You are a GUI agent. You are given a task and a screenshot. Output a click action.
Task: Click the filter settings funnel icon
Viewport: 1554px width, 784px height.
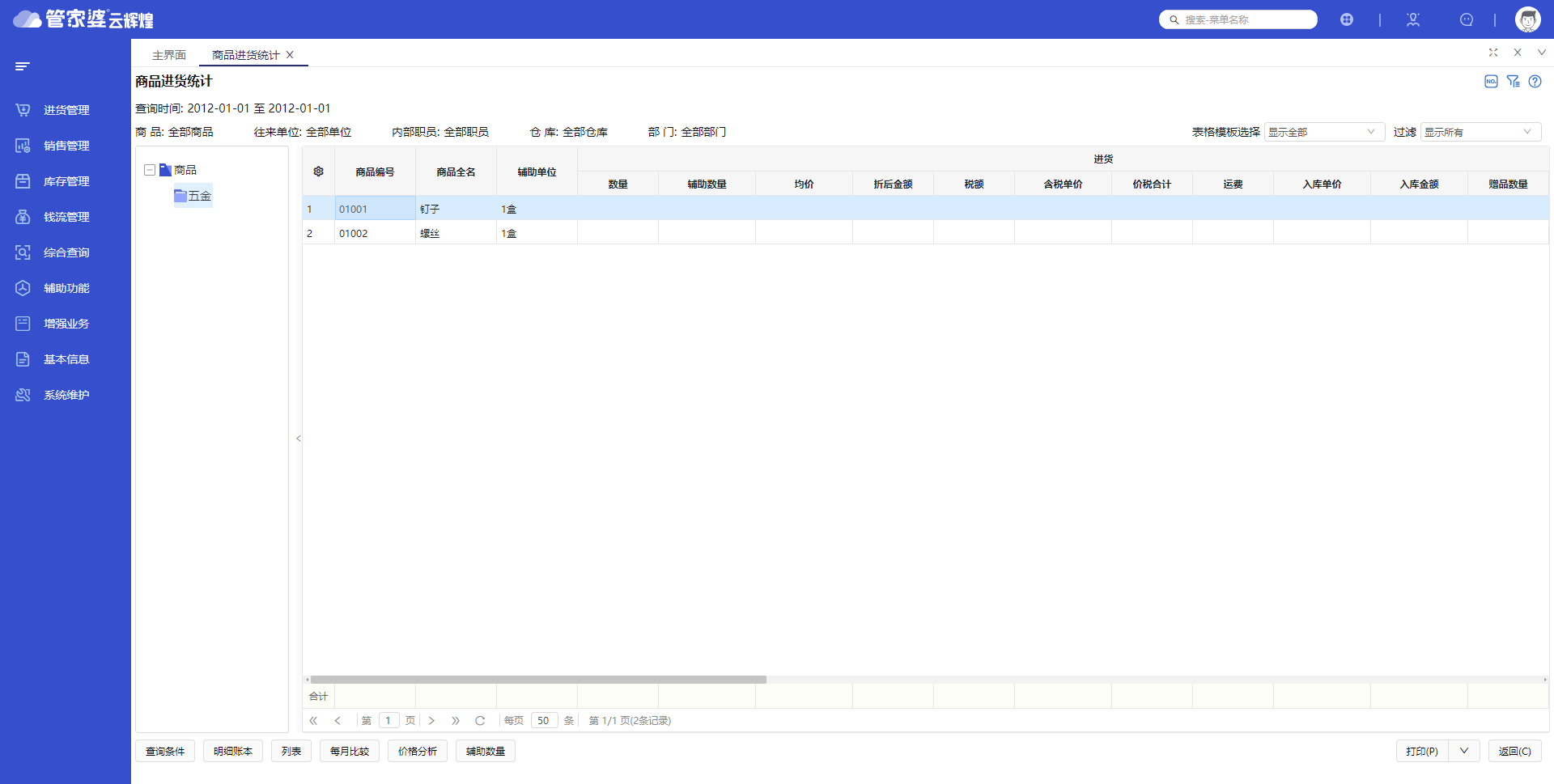coord(1514,82)
